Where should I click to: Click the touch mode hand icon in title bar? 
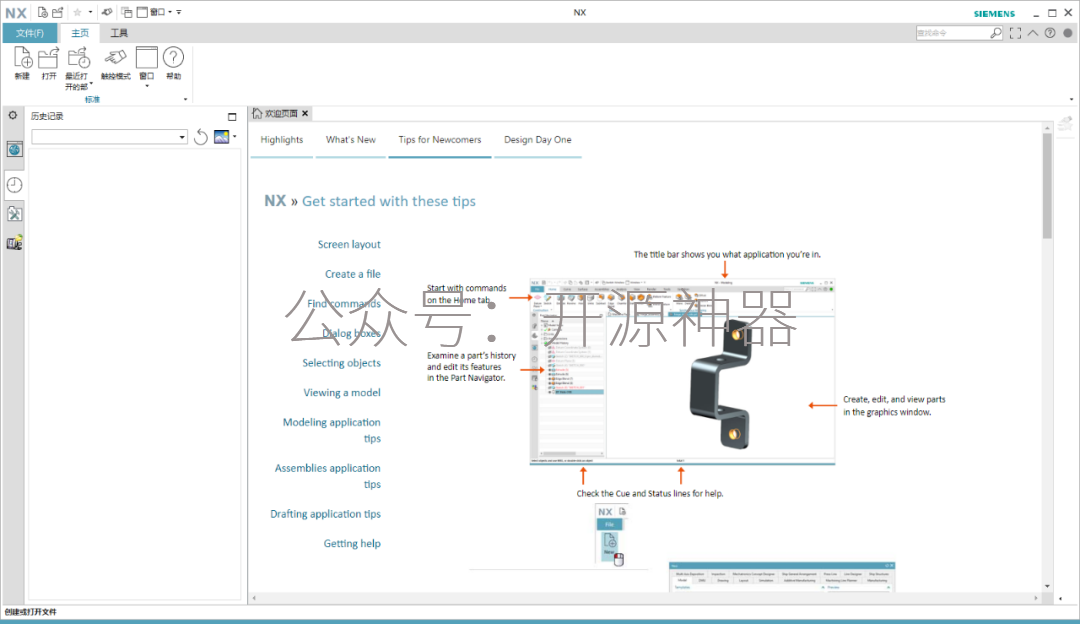tap(107, 12)
